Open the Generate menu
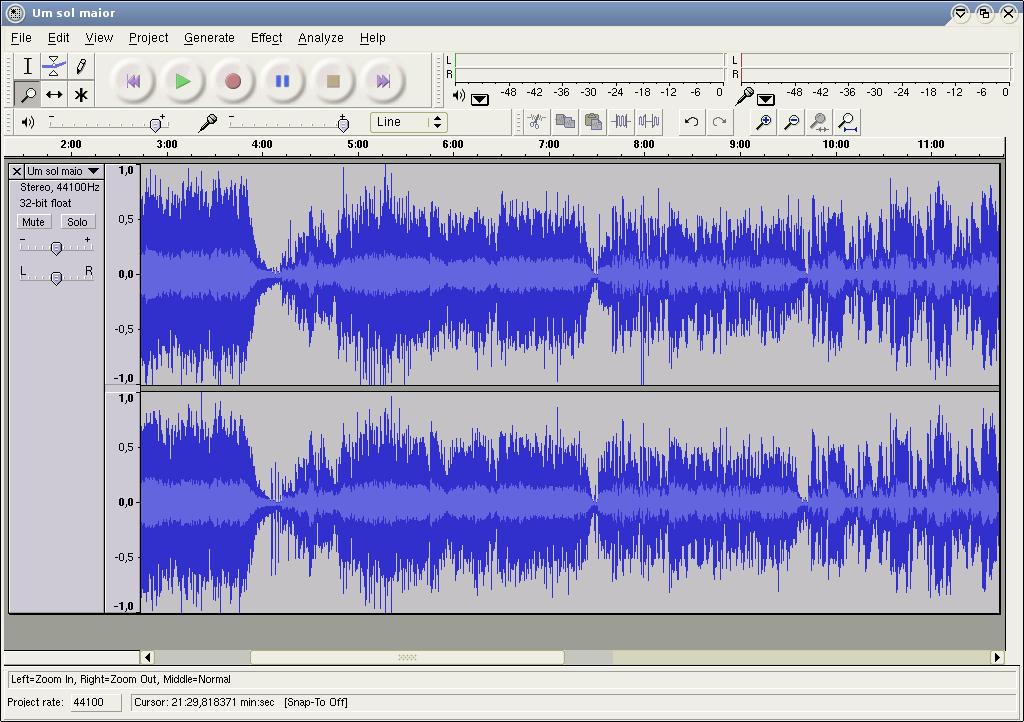 pyautogui.click(x=209, y=38)
